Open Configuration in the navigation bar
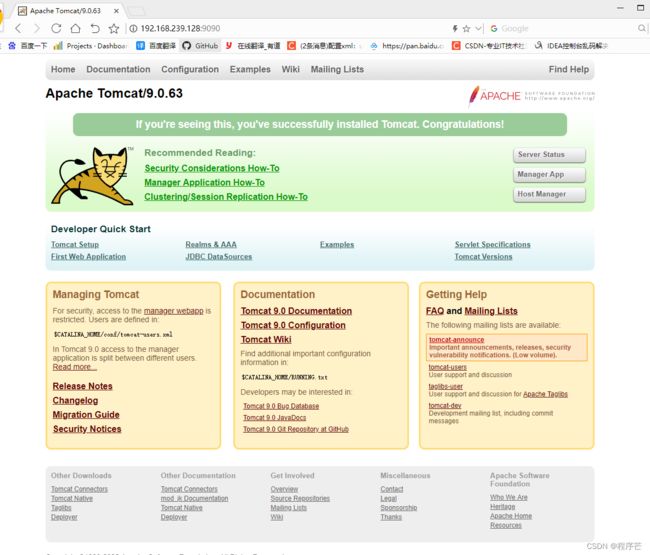 click(190, 69)
